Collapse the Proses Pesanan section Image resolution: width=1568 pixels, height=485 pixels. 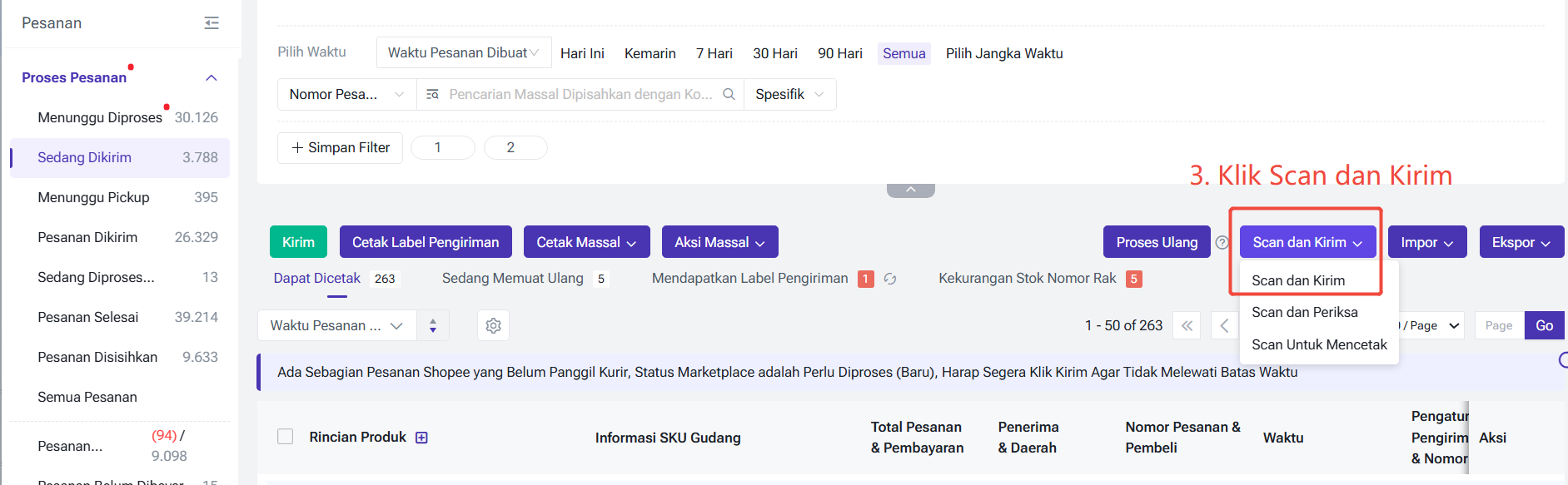tap(212, 77)
